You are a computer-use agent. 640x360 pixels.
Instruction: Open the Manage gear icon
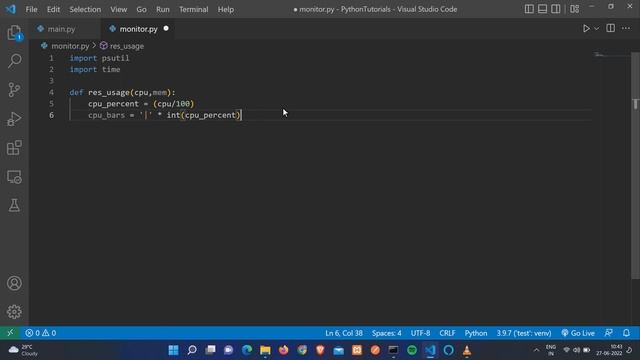[14, 312]
